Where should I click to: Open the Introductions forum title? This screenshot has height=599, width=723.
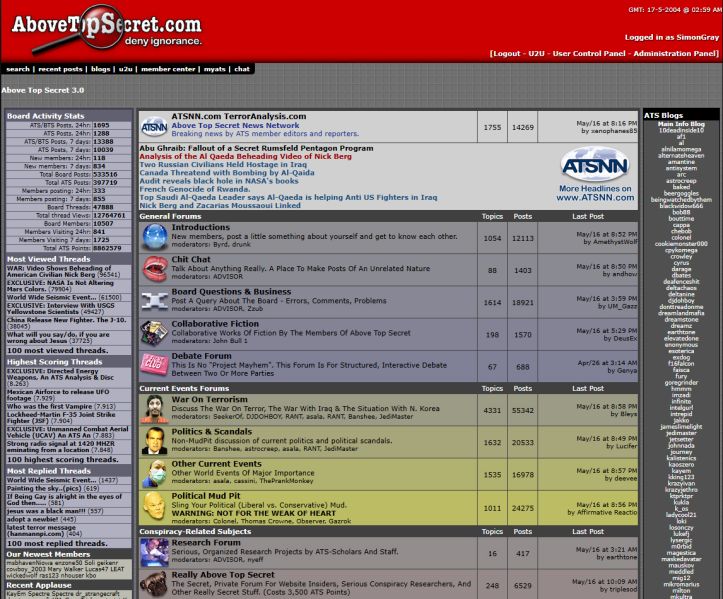coord(201,227)
